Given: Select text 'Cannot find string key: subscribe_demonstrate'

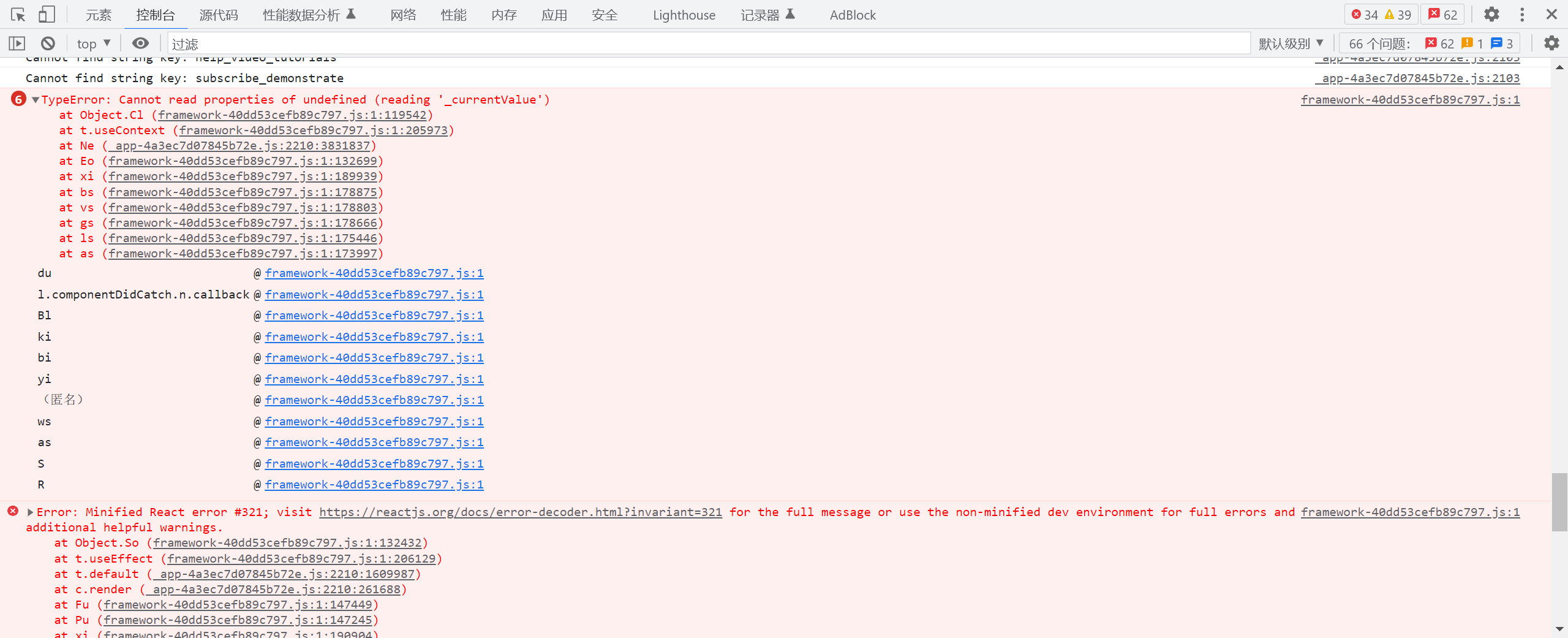Looking at the screenshot, I should (184, 78).
